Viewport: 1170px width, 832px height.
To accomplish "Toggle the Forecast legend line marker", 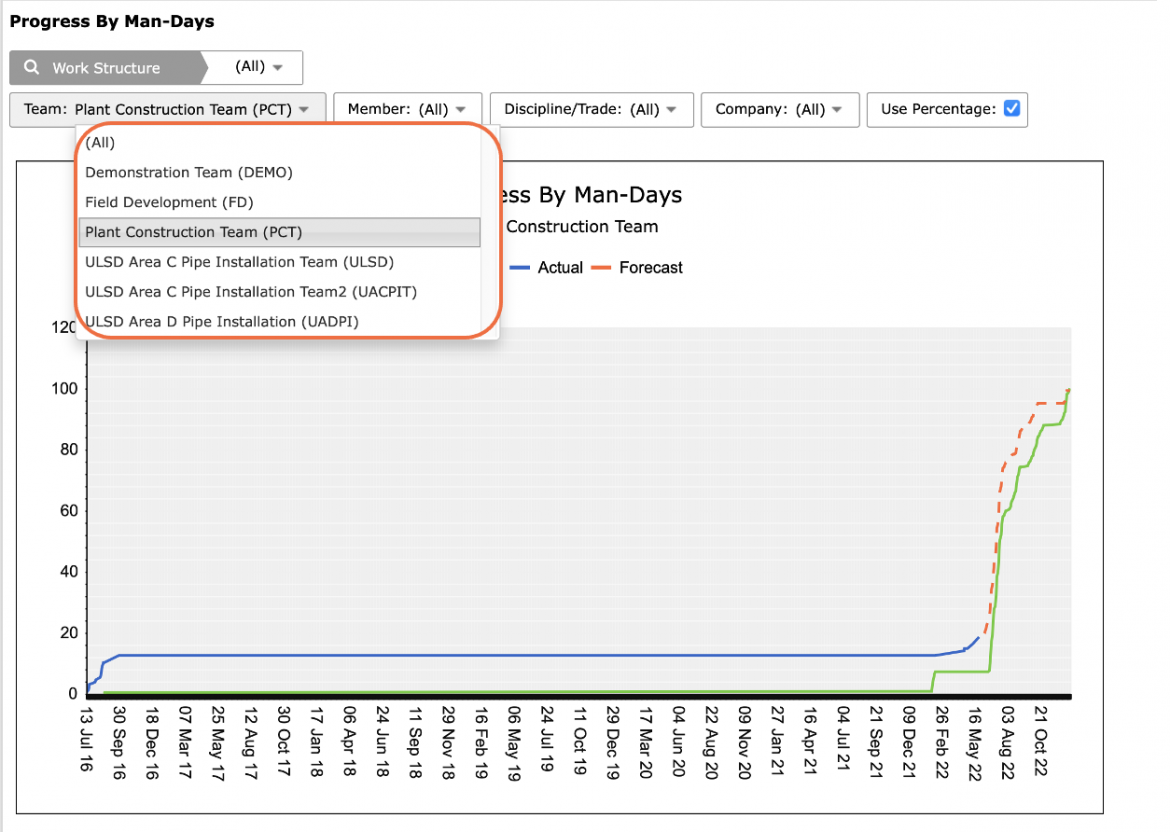I will pos(601,267).
